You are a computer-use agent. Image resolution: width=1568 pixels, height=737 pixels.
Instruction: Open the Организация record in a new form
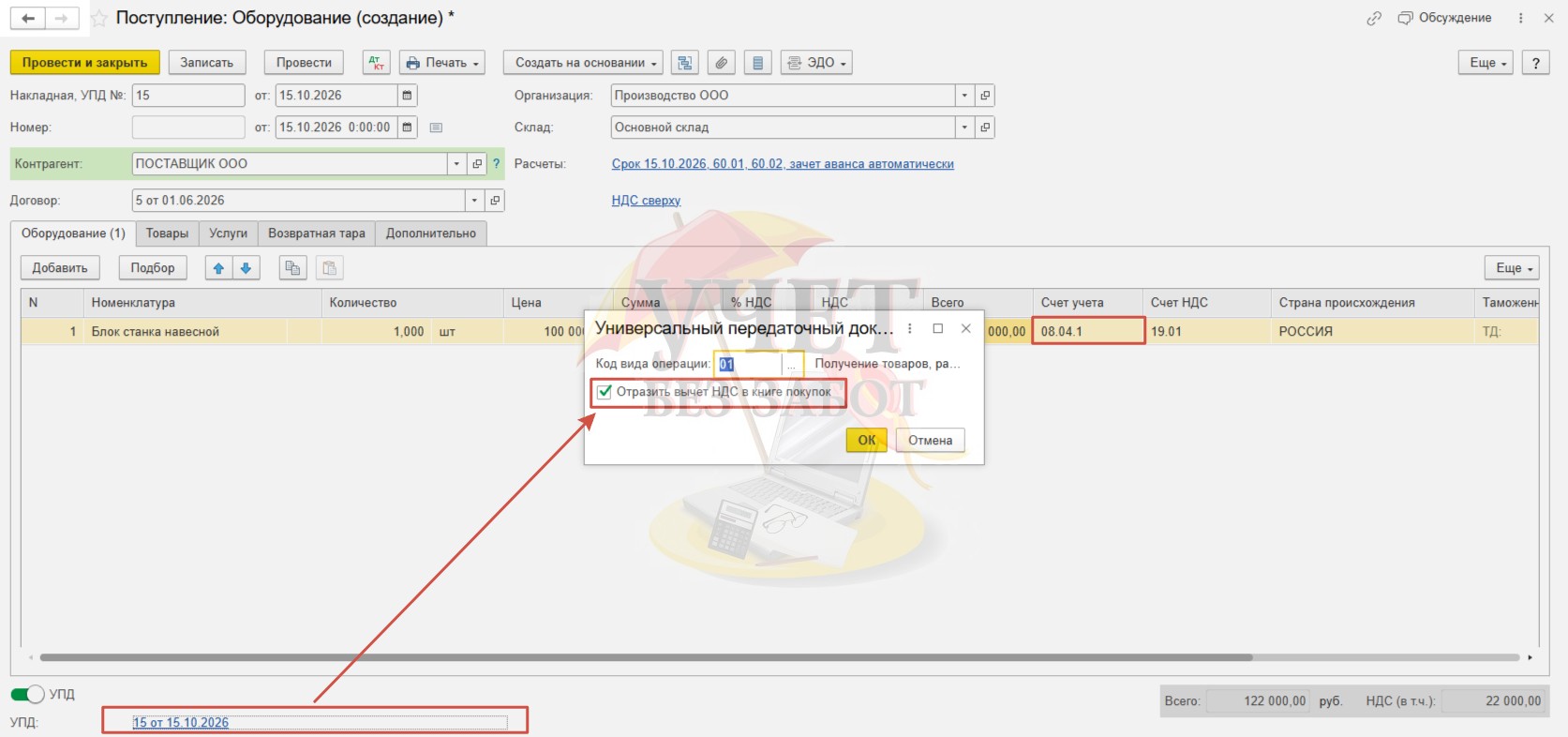click(984, 96)
